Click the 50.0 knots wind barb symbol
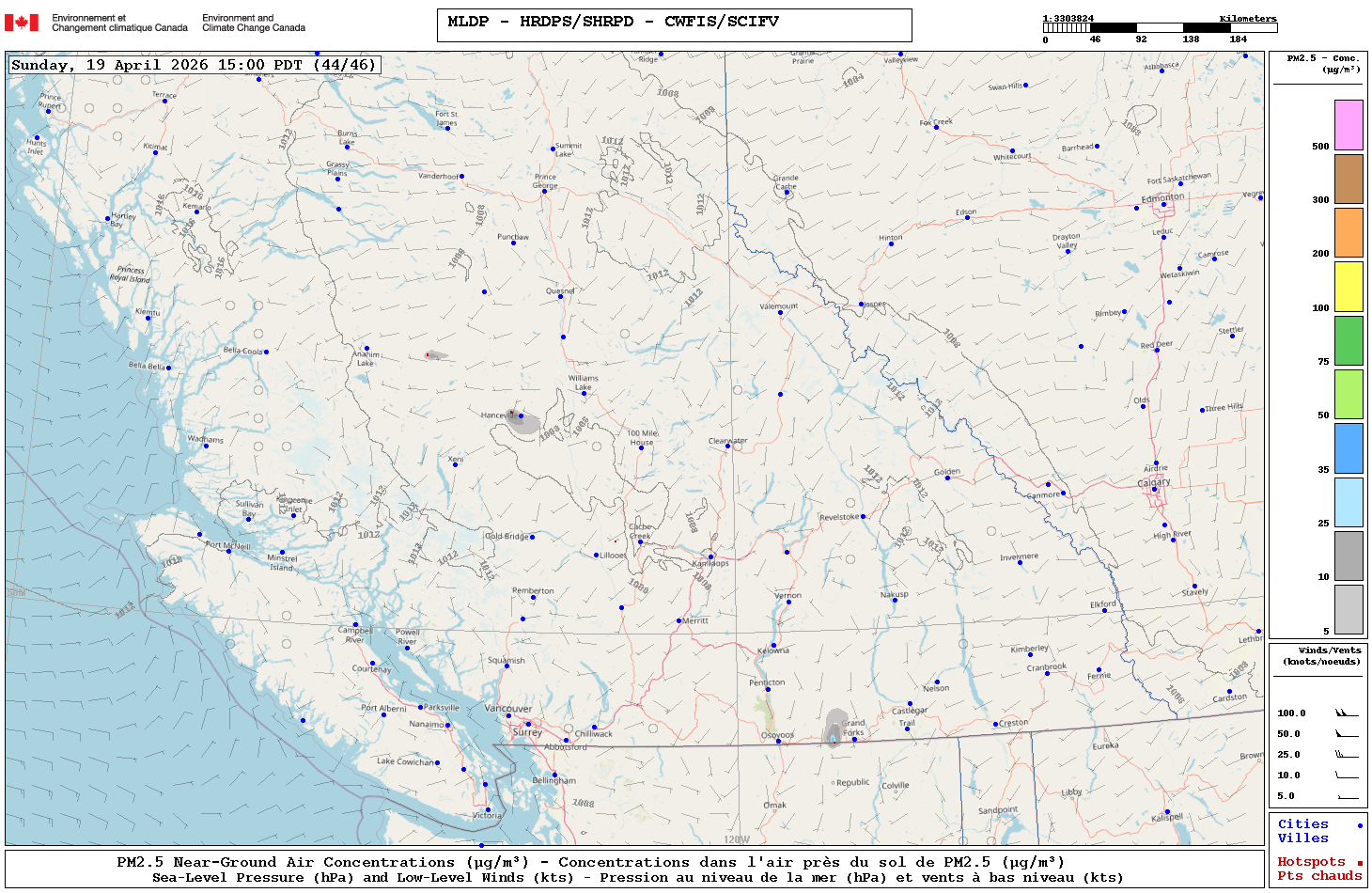 (x=1346, y=734)
